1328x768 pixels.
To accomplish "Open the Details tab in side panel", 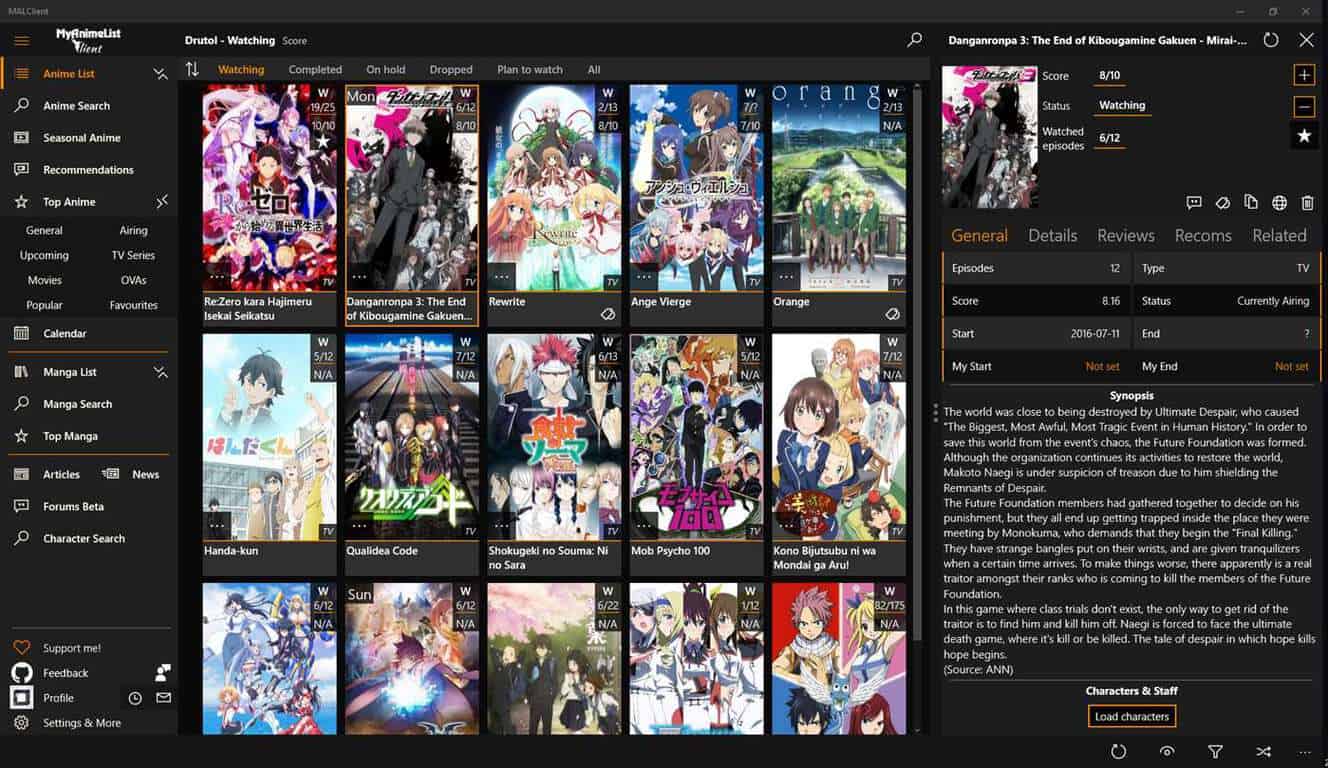I will 1052,236.
